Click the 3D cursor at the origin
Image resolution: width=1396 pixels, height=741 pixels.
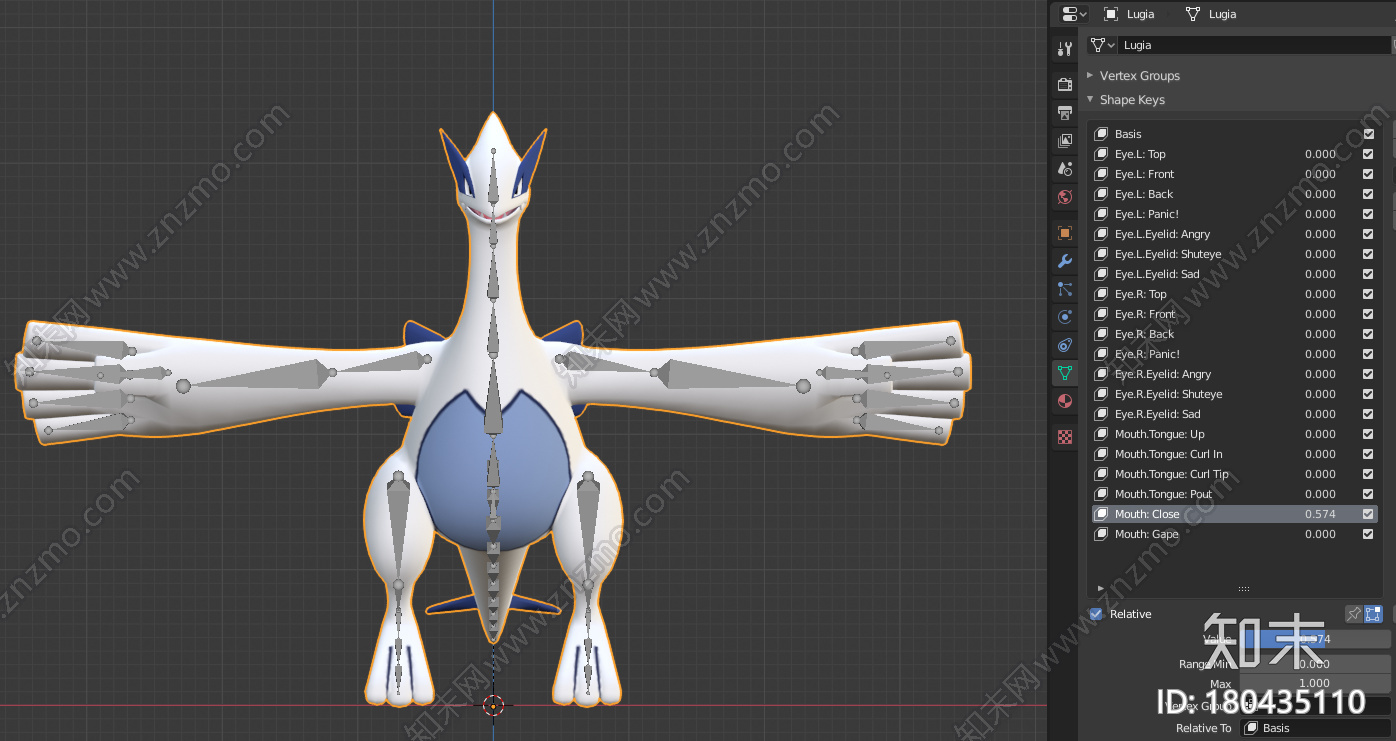pyautogui.click(x=492, y=705)
